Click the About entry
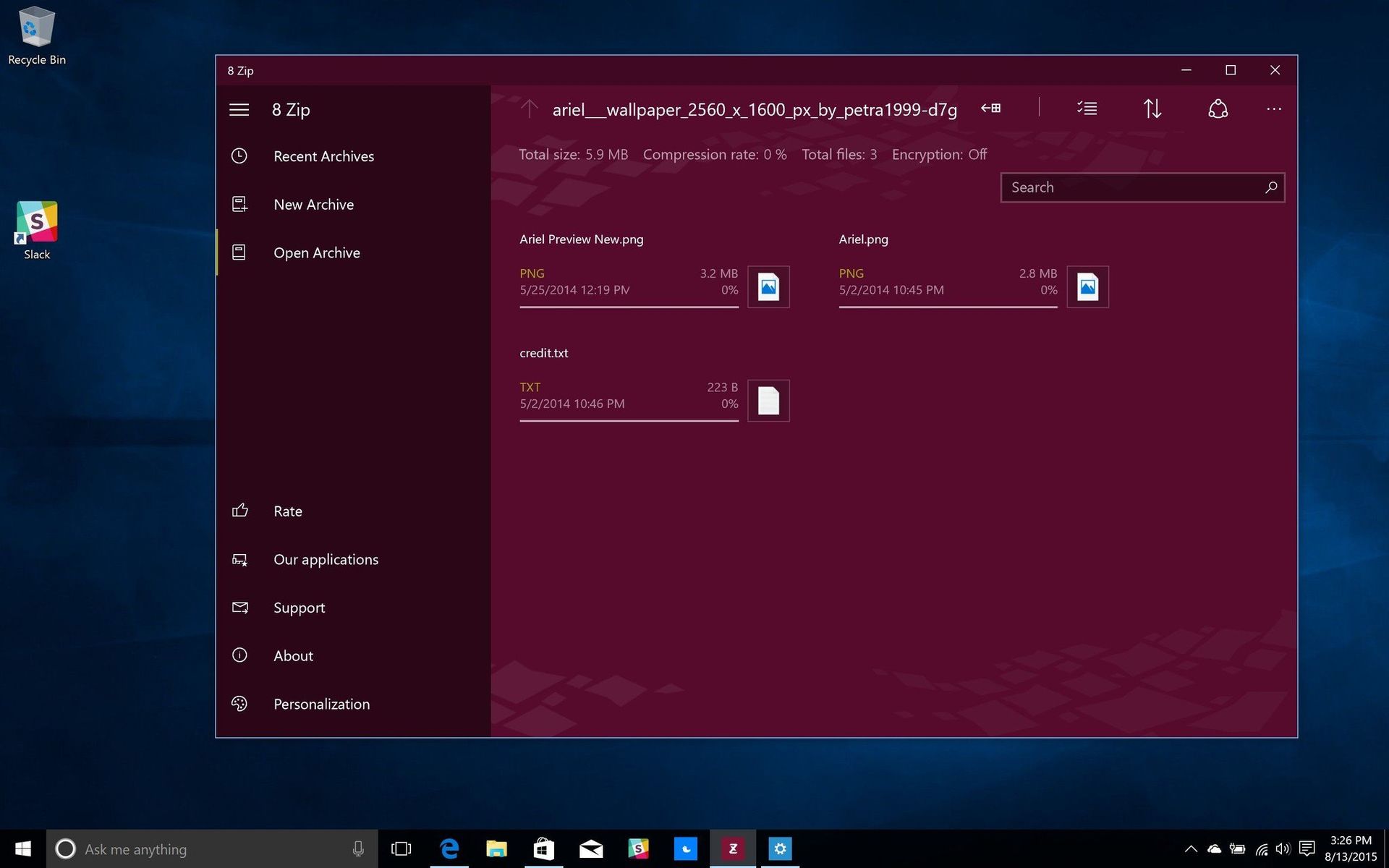 pyautogui.click(x=293, y=655)
